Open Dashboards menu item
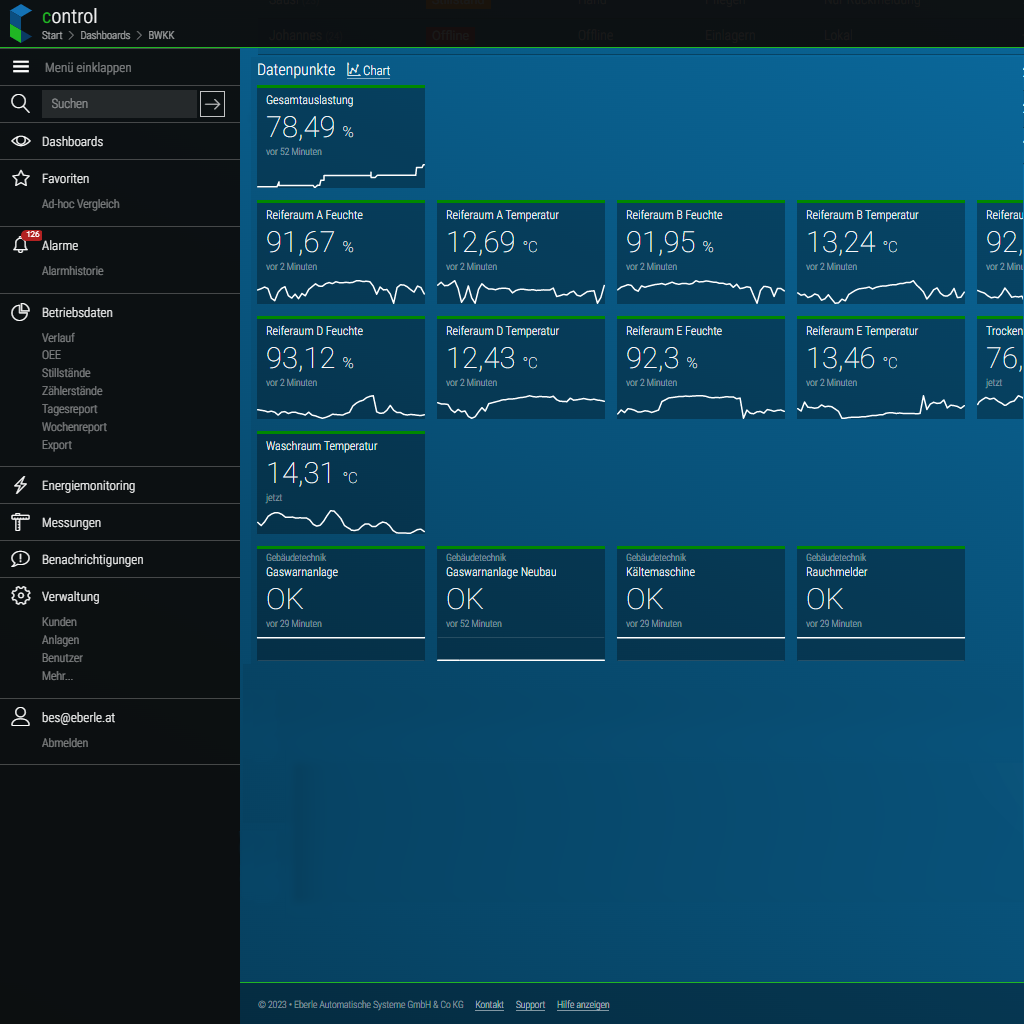 tap(72, 142)
